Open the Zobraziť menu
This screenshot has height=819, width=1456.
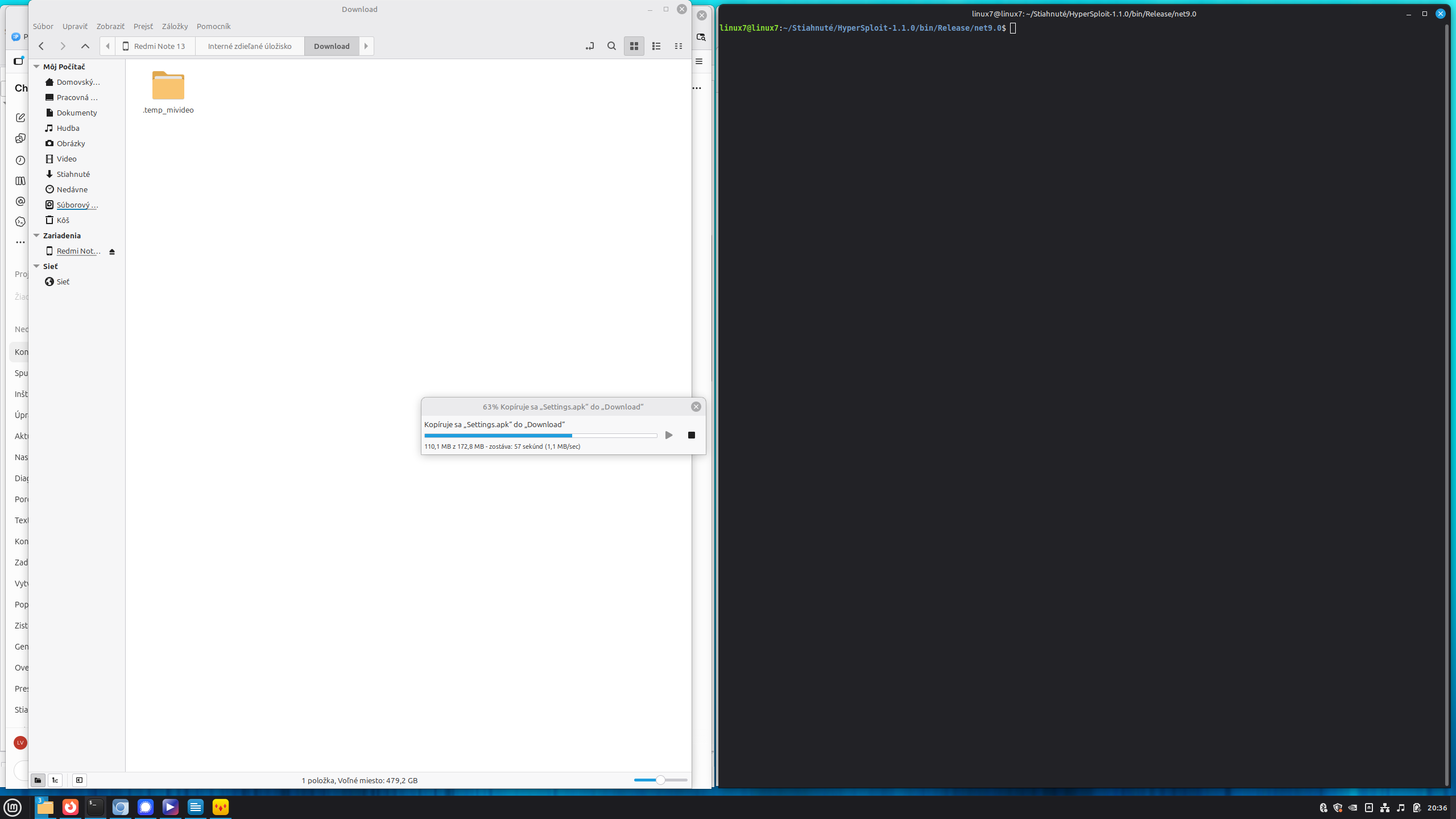pos(110,26)
